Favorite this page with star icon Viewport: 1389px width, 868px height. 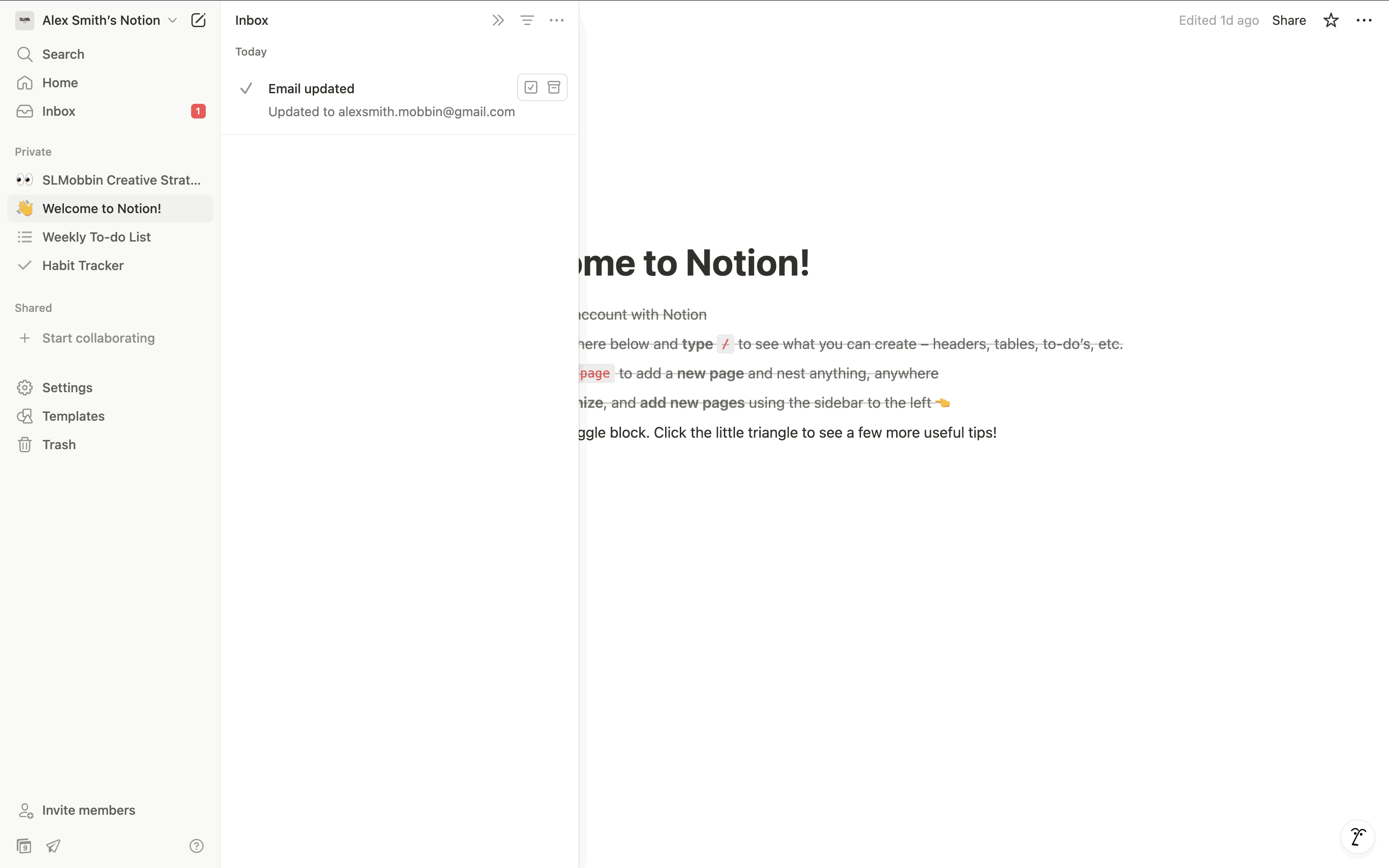tap(1331, 21)
